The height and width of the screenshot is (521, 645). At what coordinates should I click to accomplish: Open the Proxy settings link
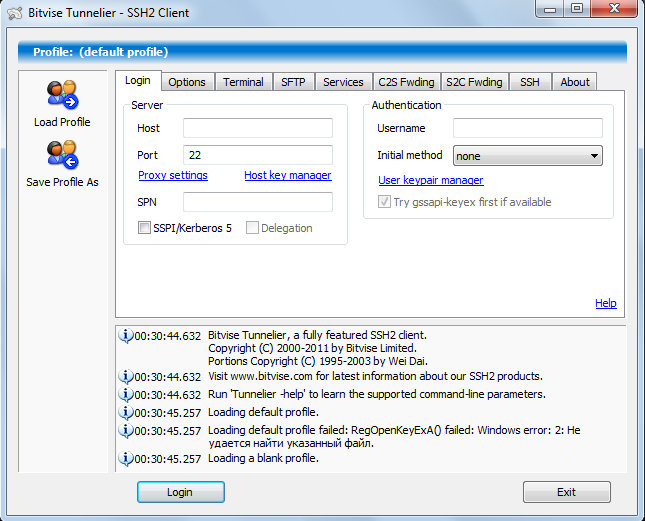click(x=173, y=175)
